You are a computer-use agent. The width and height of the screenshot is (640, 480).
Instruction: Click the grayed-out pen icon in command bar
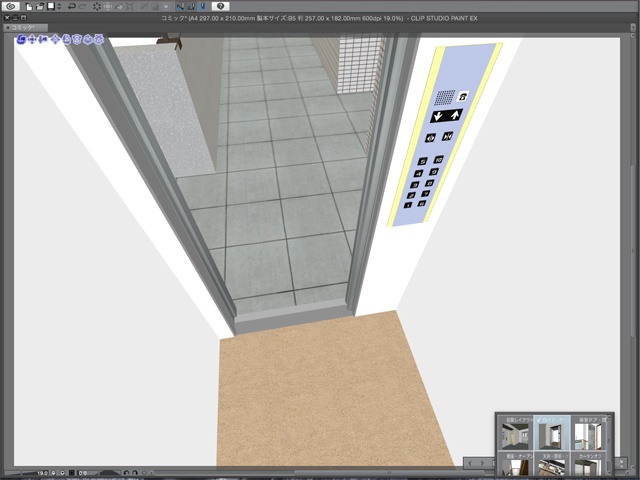pyautogui.click(x=144, y=6)
